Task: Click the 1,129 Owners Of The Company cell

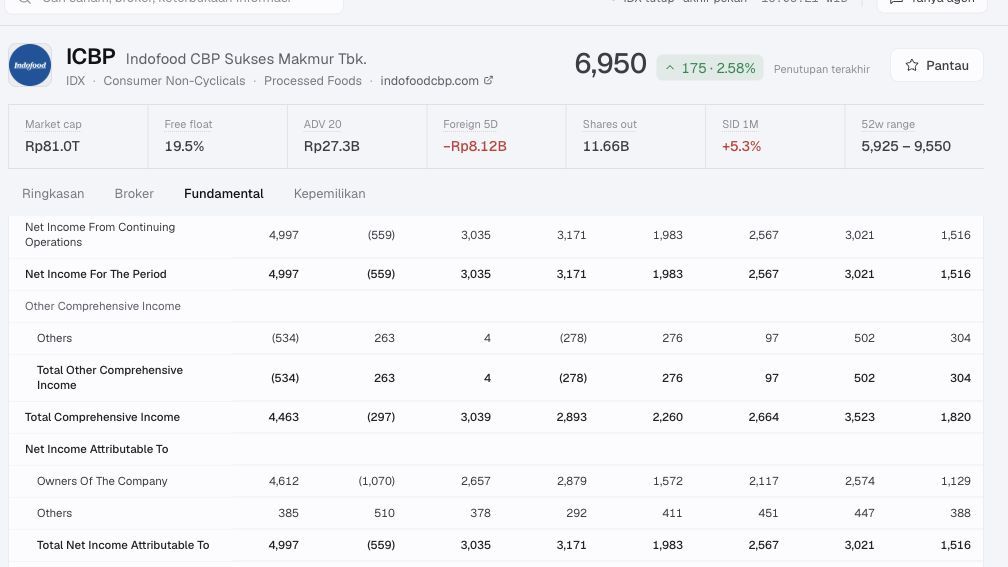Action: click(x=955, y=481)
